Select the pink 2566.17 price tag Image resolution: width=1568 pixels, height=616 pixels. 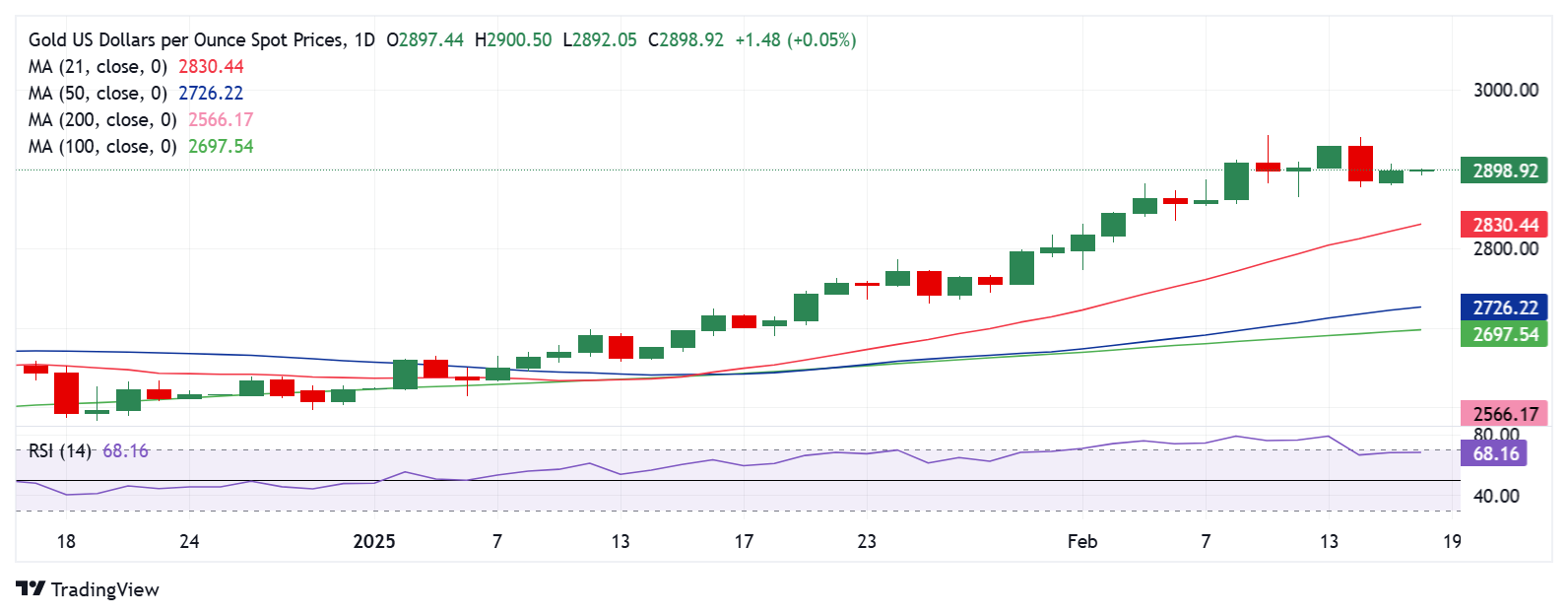tap(1504, 414)
